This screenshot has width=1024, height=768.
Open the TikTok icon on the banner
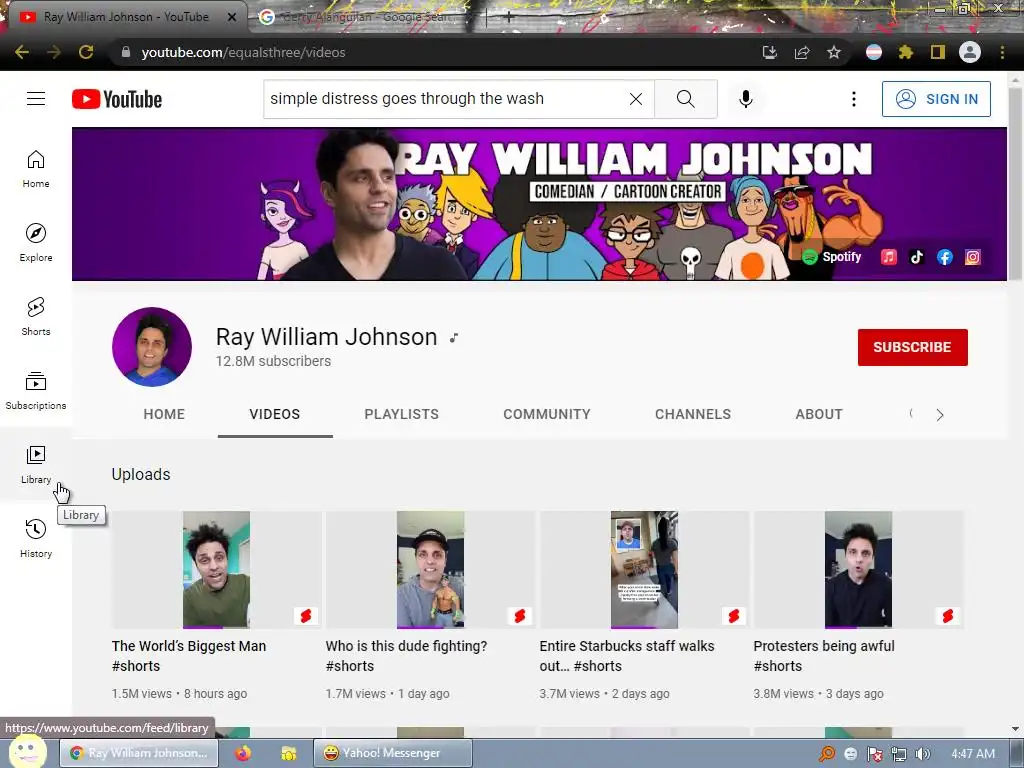[917, 257]
